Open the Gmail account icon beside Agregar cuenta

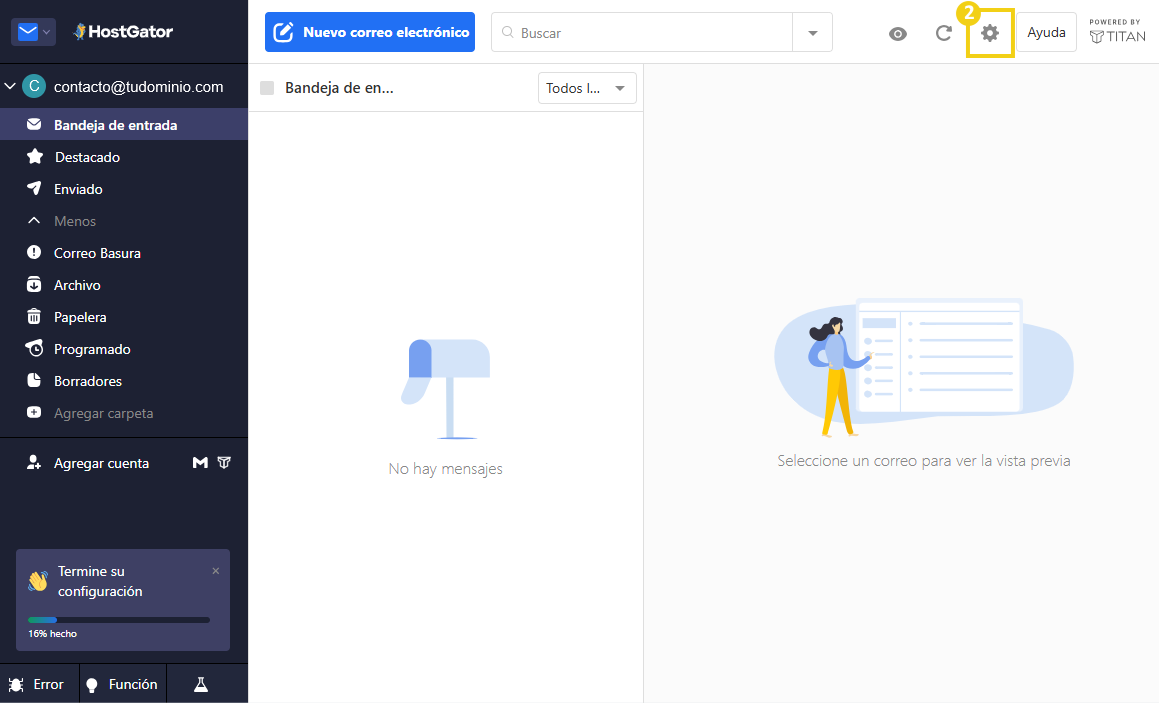point(198,462)
